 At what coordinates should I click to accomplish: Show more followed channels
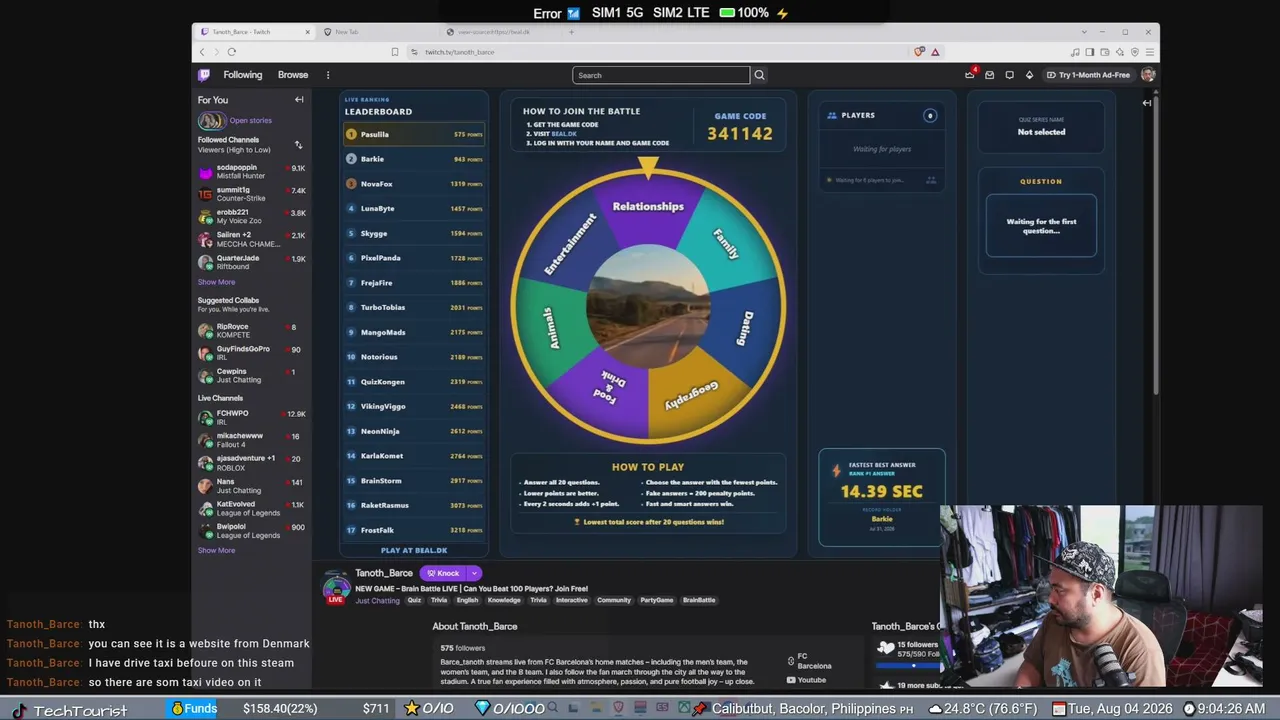216,282
